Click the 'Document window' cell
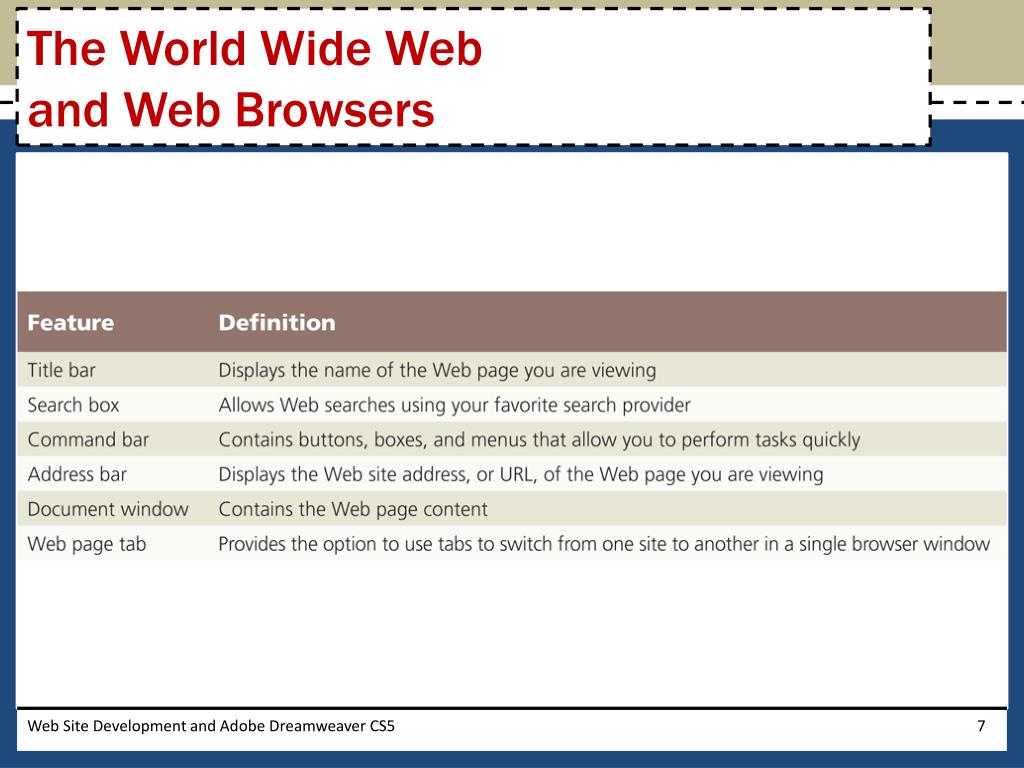 pos(108,509)
